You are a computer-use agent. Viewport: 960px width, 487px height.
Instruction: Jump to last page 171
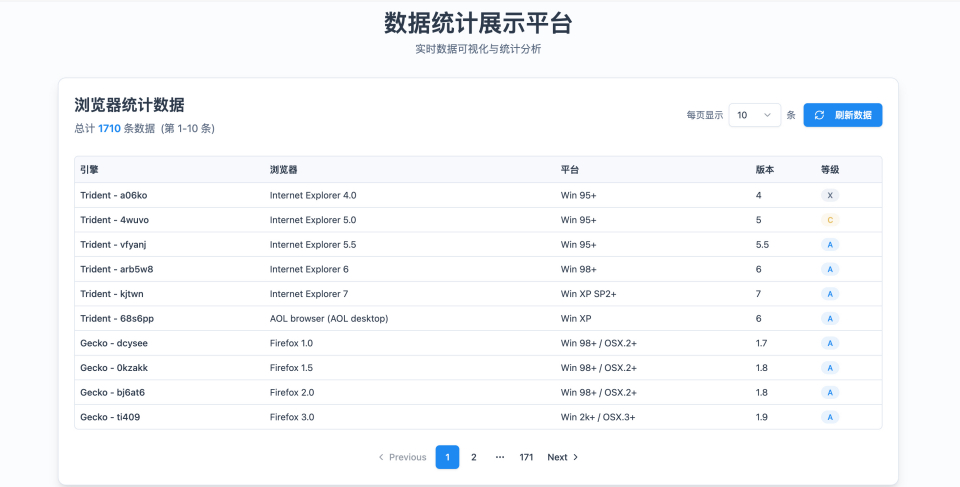[x=526, y=457]
